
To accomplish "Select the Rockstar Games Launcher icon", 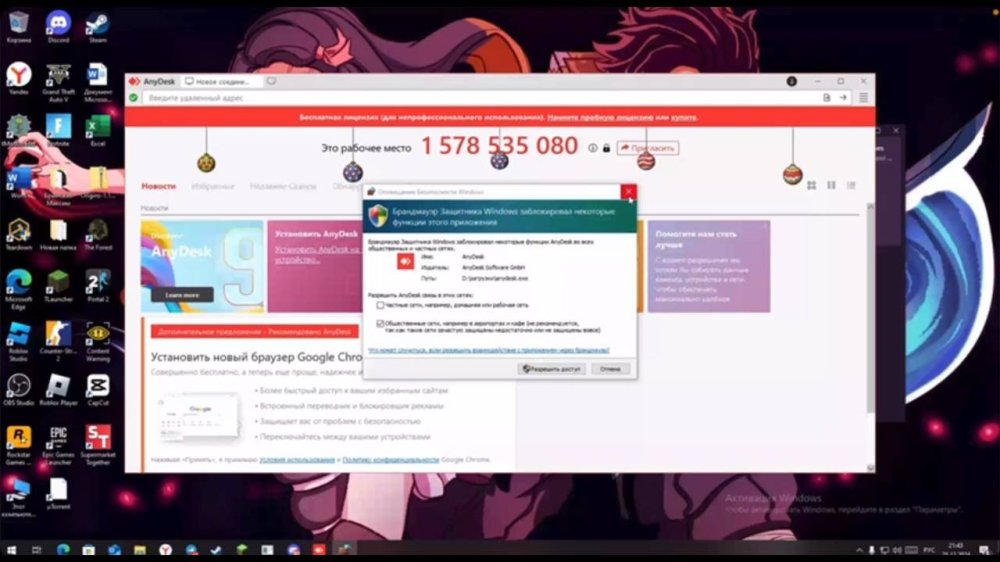I will pyautogui.click(x=18, y=445).
